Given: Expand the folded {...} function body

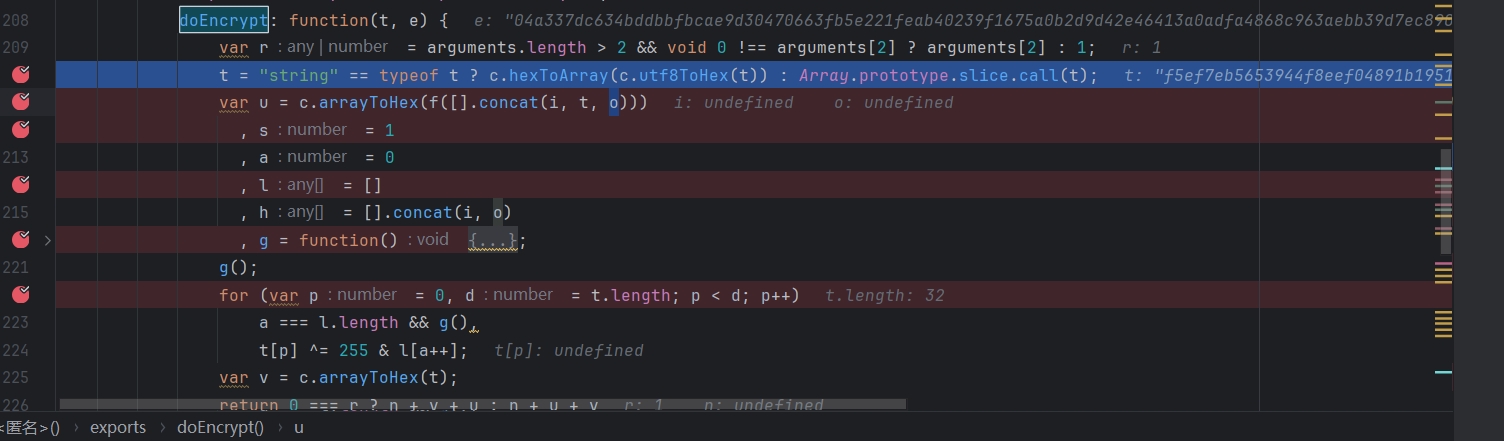Looking at the screenshot, I should point(493,240).
